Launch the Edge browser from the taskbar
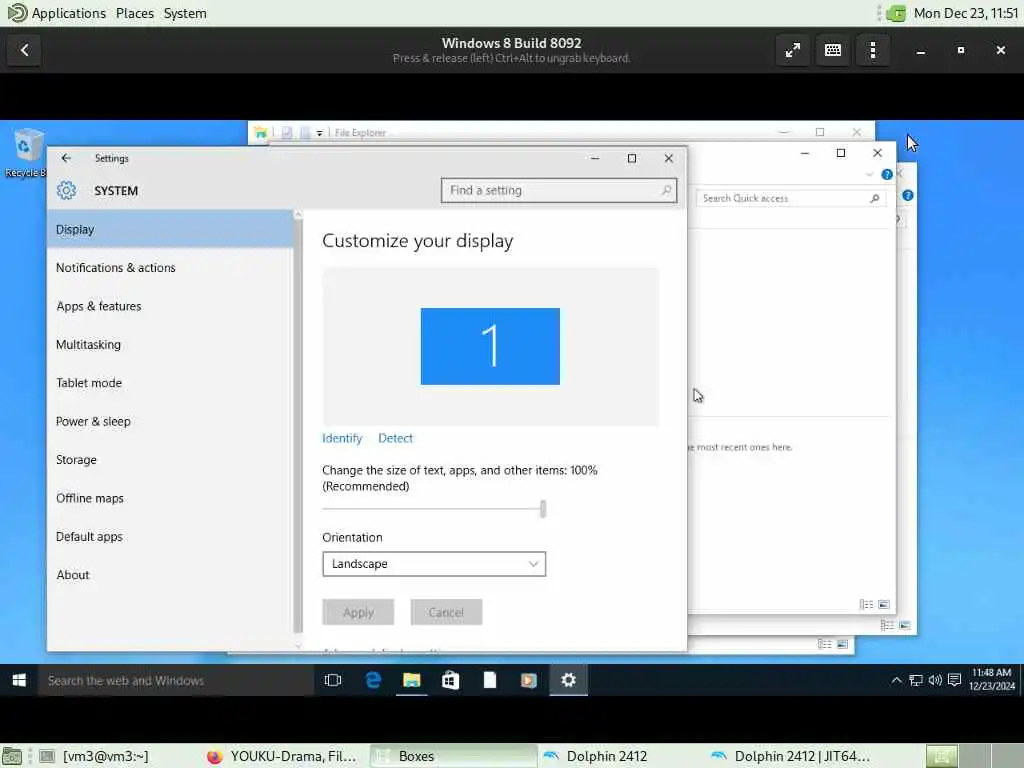Image resolution: width=1024 pixels, height=768 pixels. coord(373,680)
